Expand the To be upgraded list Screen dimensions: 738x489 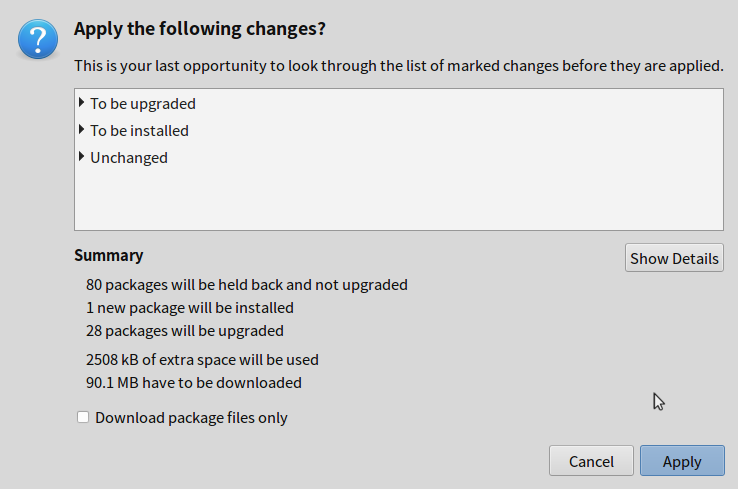[x=81, y=102]
